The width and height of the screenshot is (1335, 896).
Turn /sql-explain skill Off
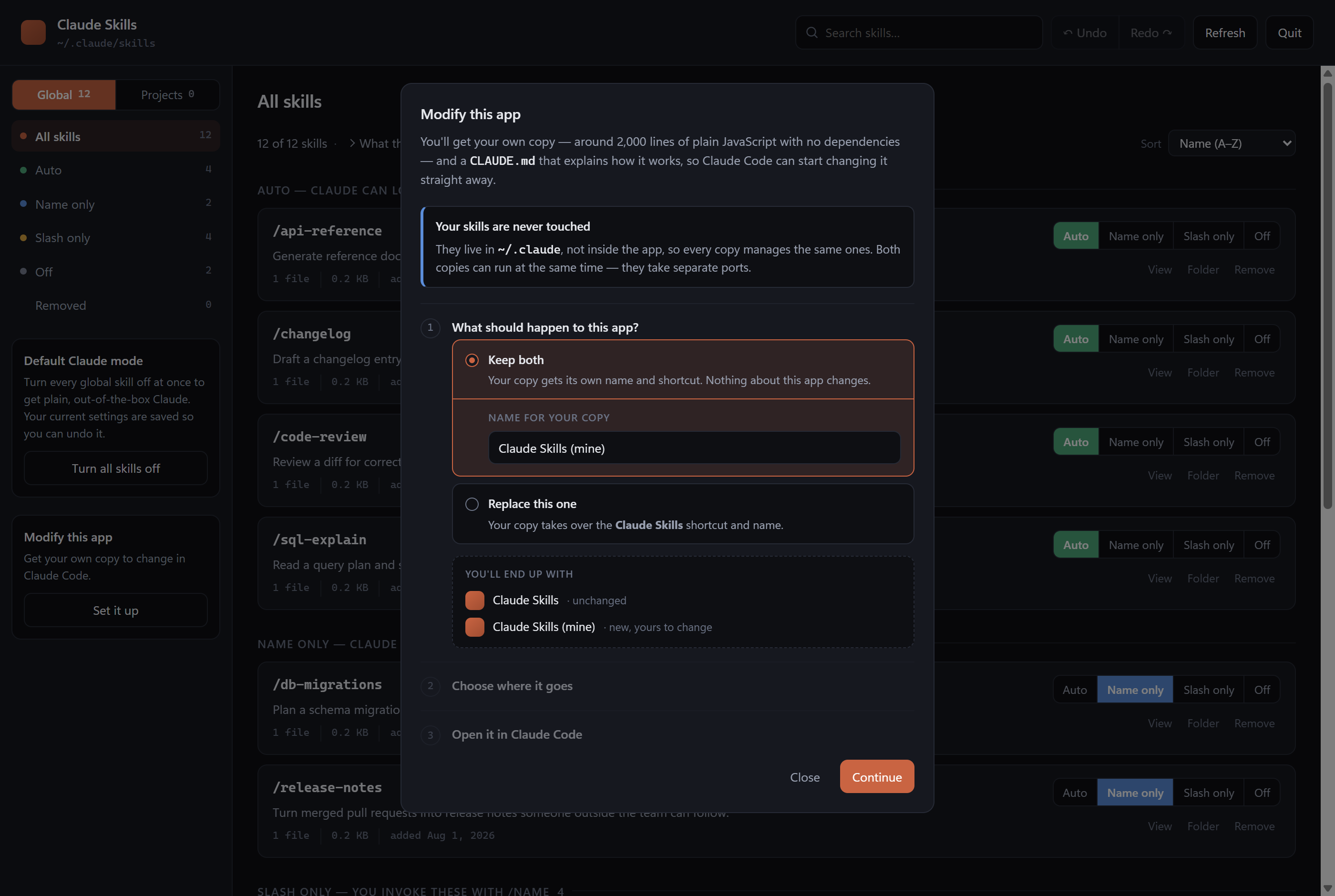point(1262,545)
